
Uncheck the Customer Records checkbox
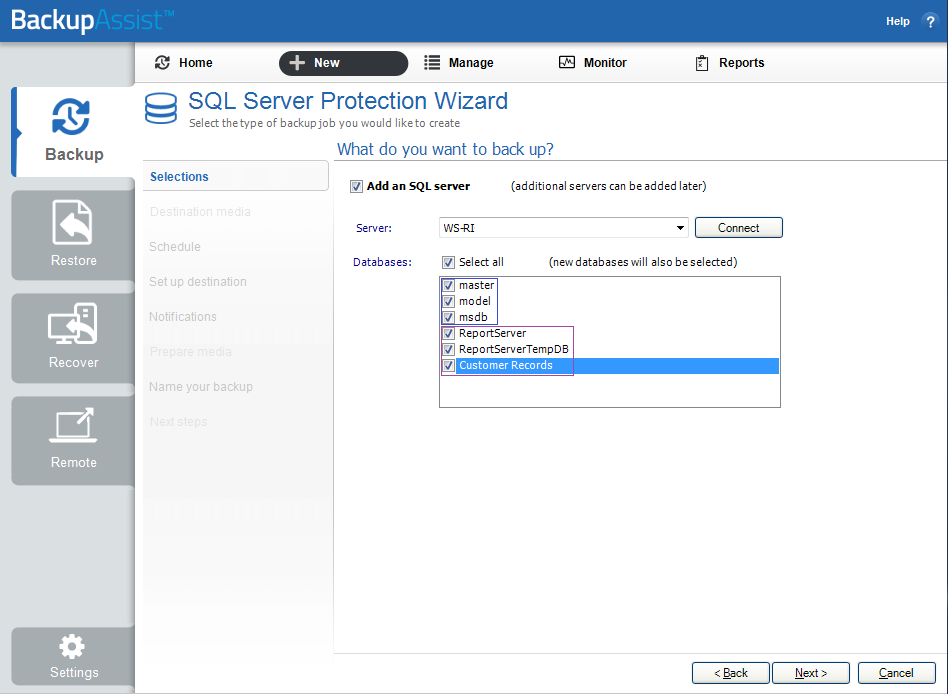(448, 365)
